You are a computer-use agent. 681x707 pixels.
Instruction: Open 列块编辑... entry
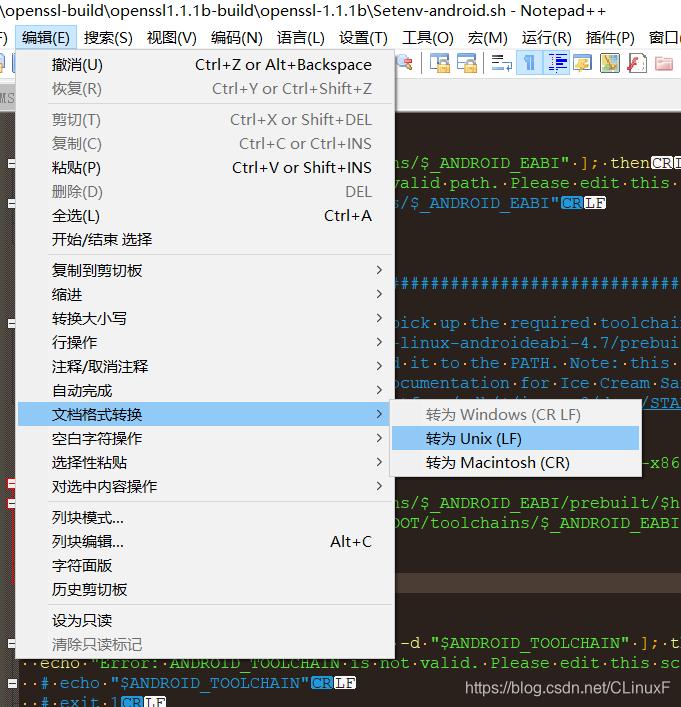point(204,542)
